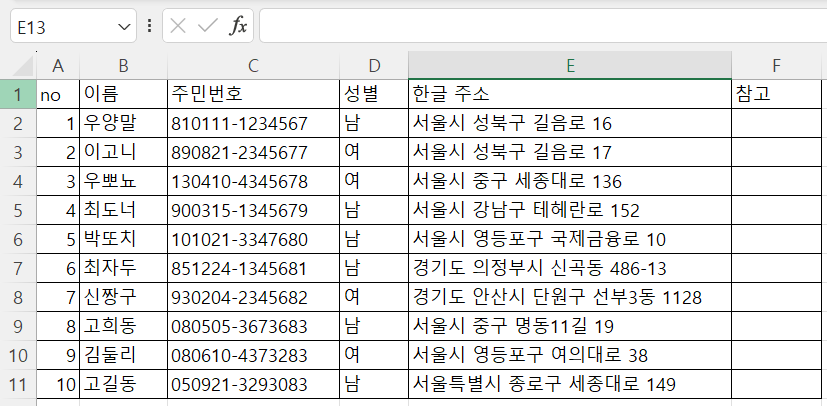The height and width of the screenshot is (406, 827).
Task: Click the Cancel X icon in formula bar
Action: [x=178, y=26]
